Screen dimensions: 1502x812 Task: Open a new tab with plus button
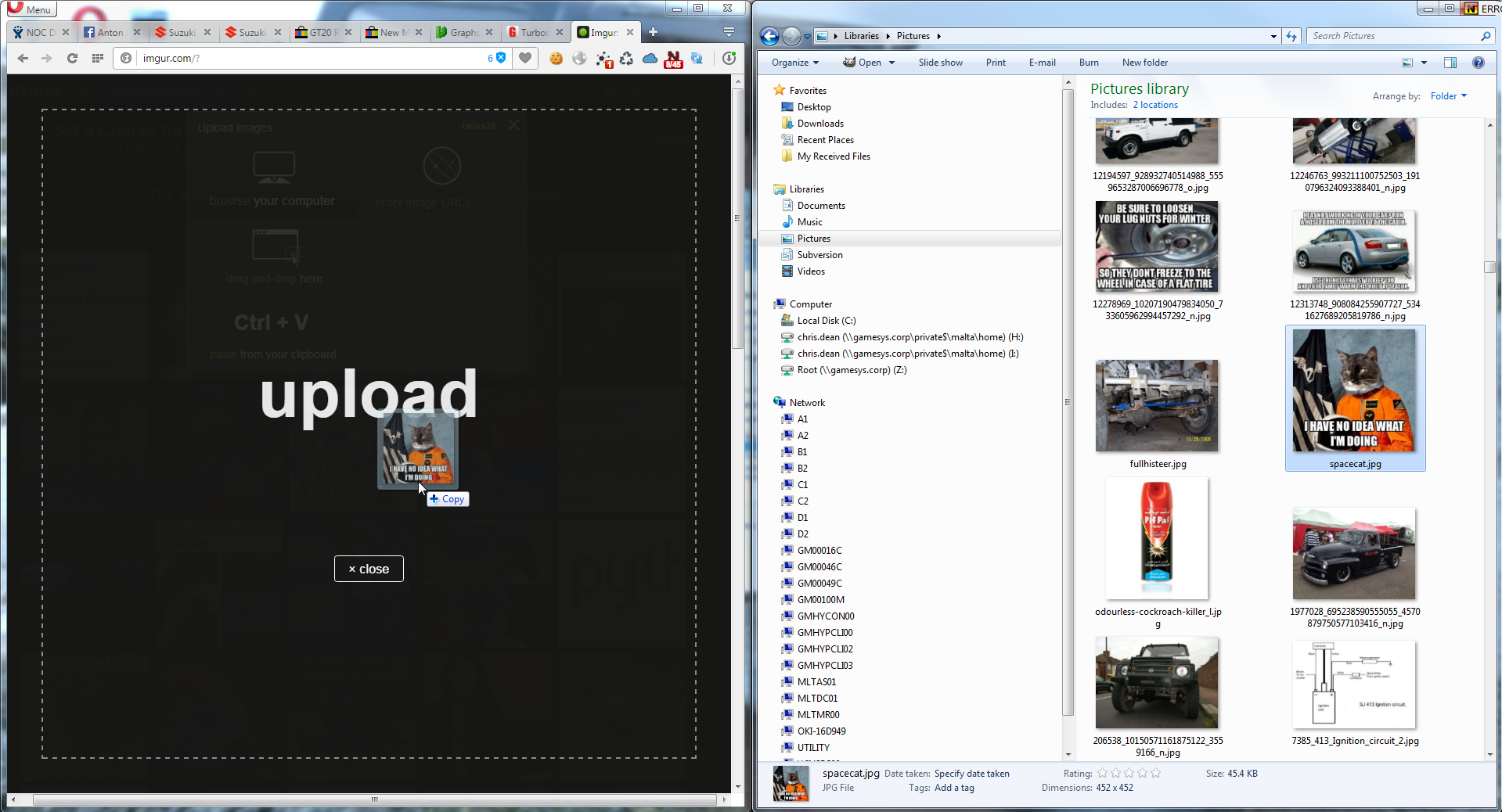pos(653,32)
